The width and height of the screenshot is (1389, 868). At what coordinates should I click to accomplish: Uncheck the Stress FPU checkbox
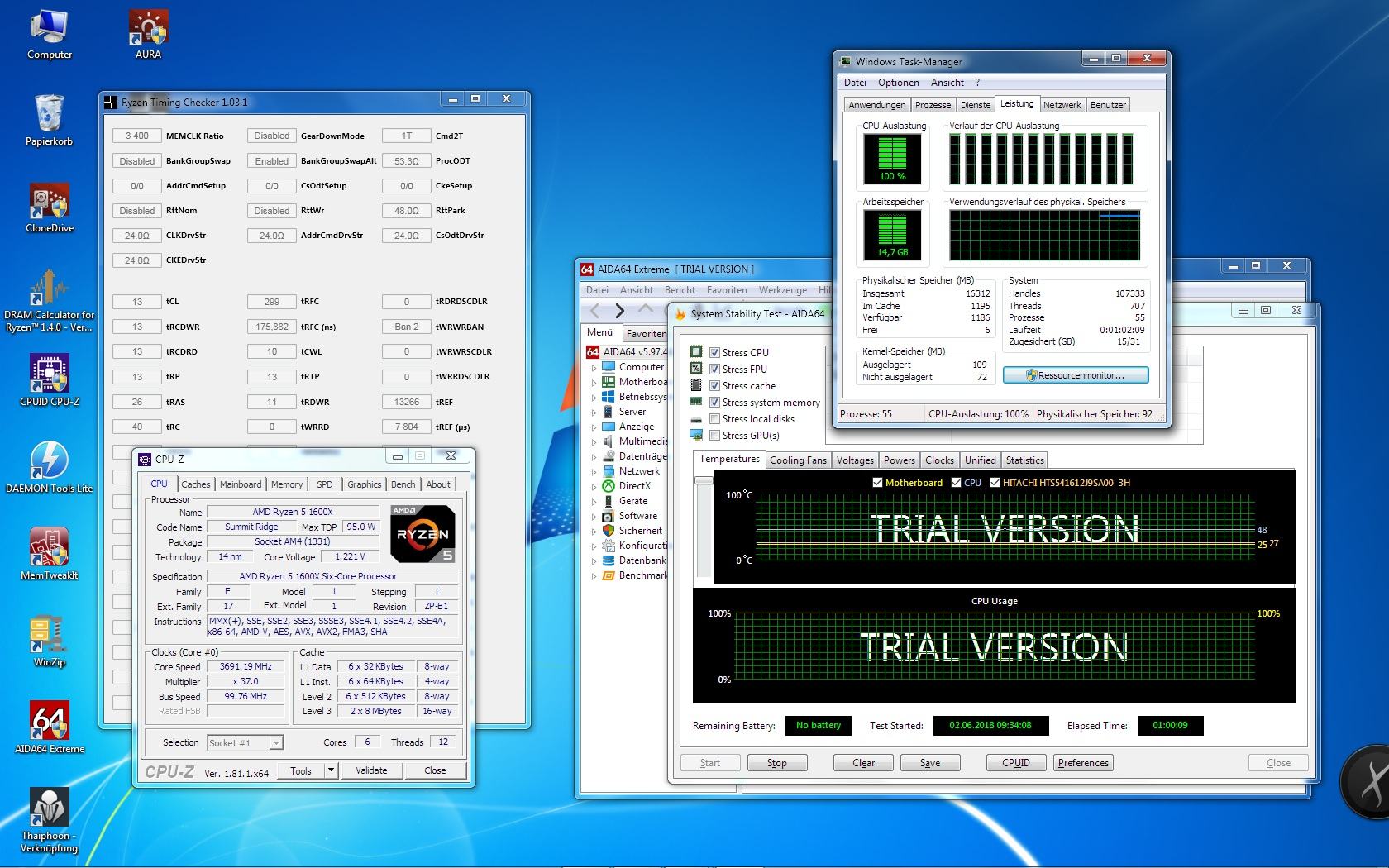pos(714,369)
